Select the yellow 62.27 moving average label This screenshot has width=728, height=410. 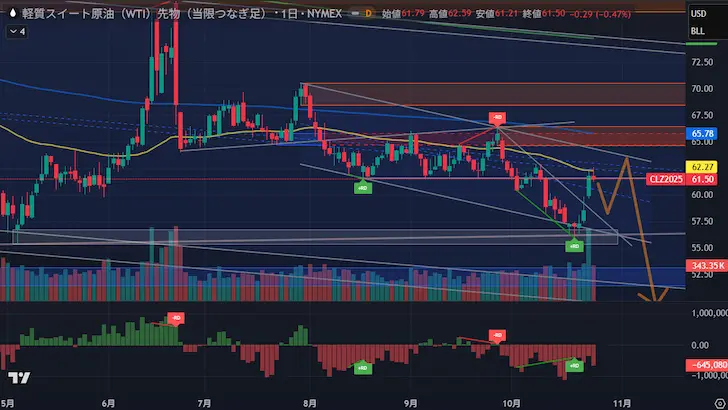(x=700, y=166)
